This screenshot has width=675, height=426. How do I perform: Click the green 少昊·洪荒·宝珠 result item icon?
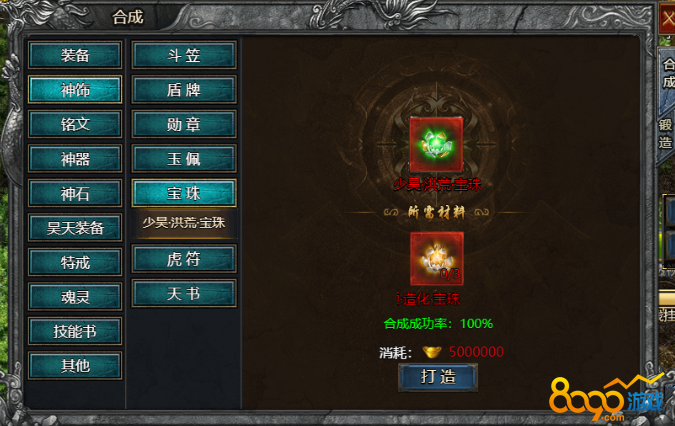point(436,144)
